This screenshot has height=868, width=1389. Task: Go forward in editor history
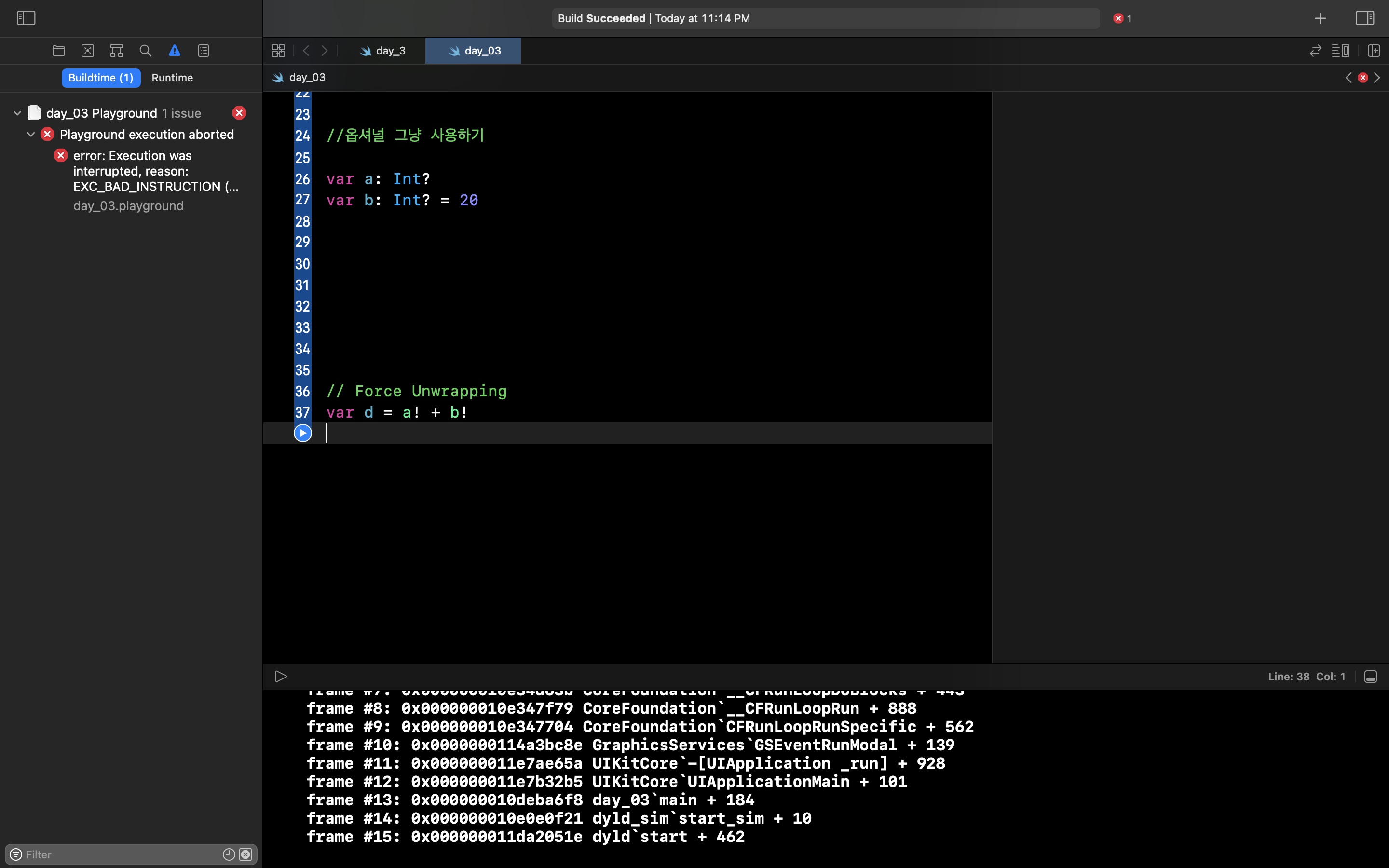pos(325,51)
